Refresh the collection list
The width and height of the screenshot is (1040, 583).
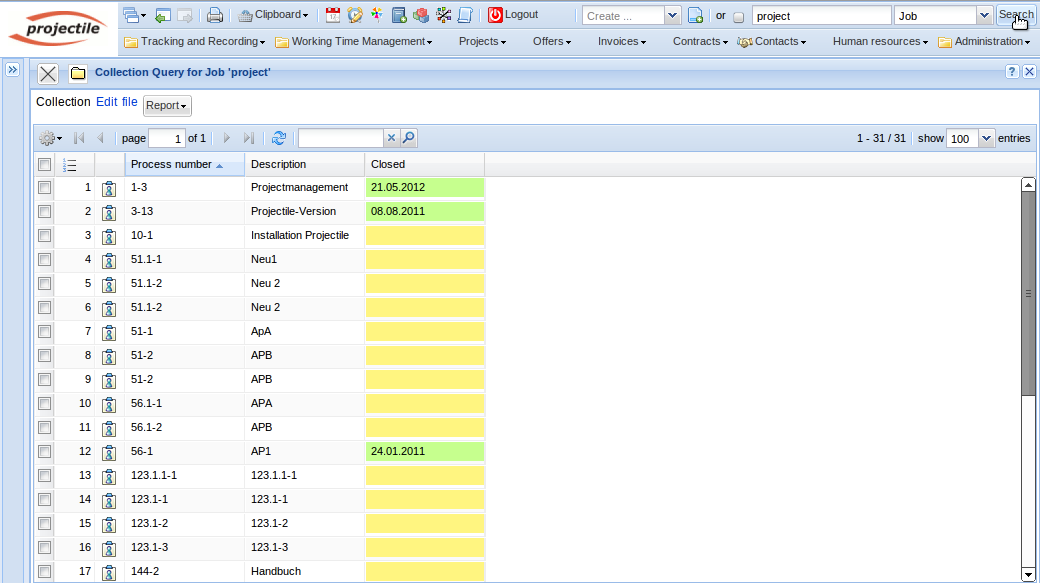click(x=279, y=138)
